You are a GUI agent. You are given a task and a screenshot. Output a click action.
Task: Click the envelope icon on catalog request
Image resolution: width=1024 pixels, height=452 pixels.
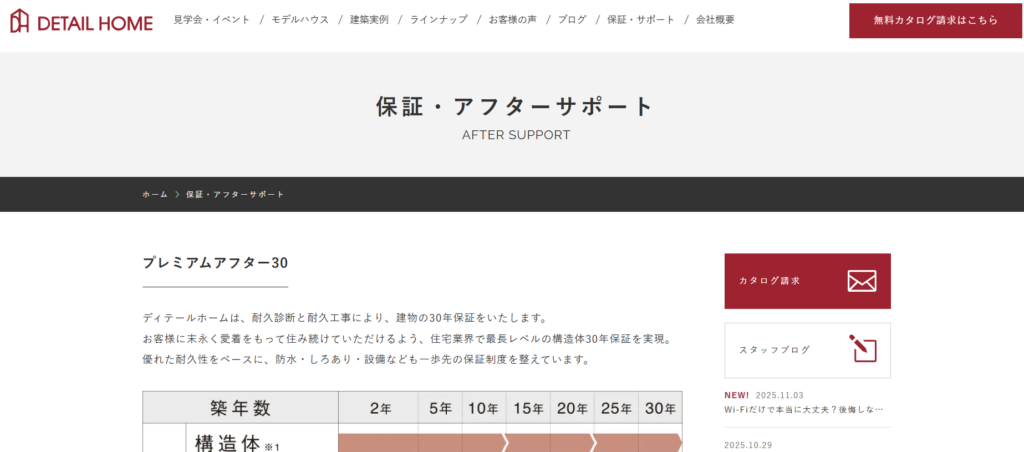pyautogui.click(x=861, y=281)
